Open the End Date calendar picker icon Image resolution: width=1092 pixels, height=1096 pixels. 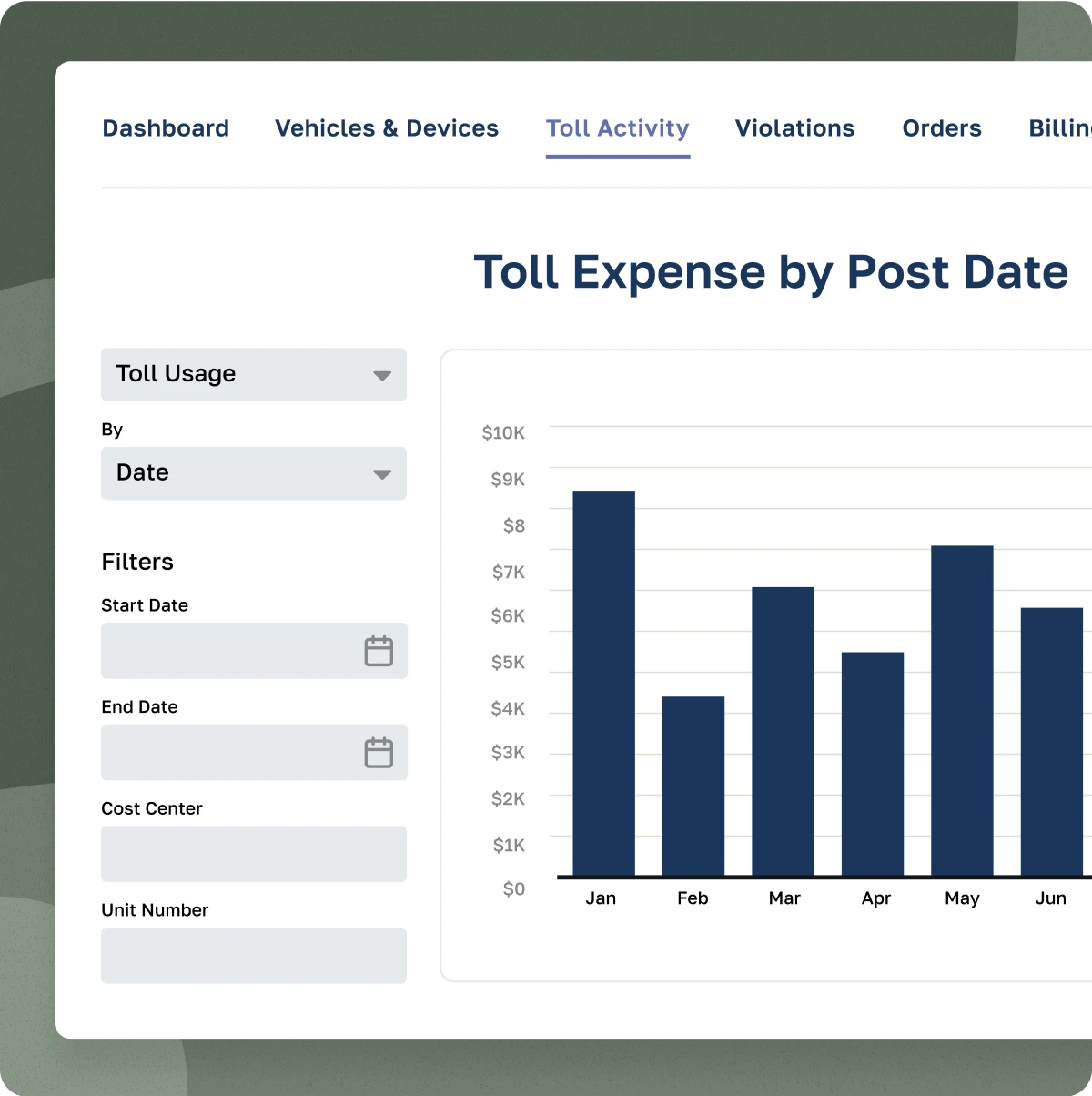point(379,753)
